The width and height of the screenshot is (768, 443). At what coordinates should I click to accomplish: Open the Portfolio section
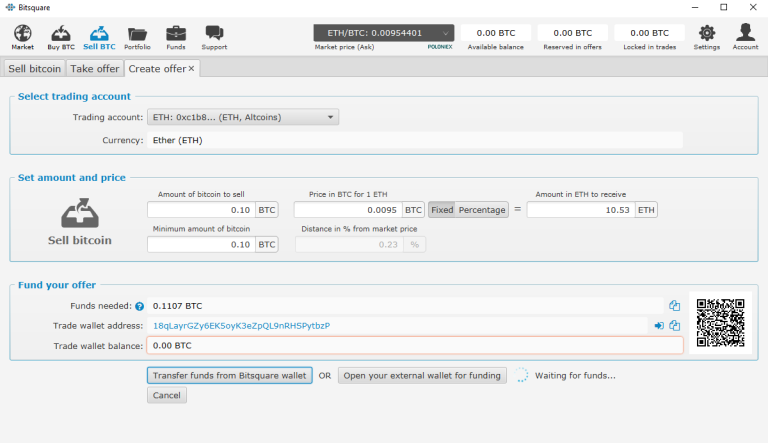click(x=137, y=37)
